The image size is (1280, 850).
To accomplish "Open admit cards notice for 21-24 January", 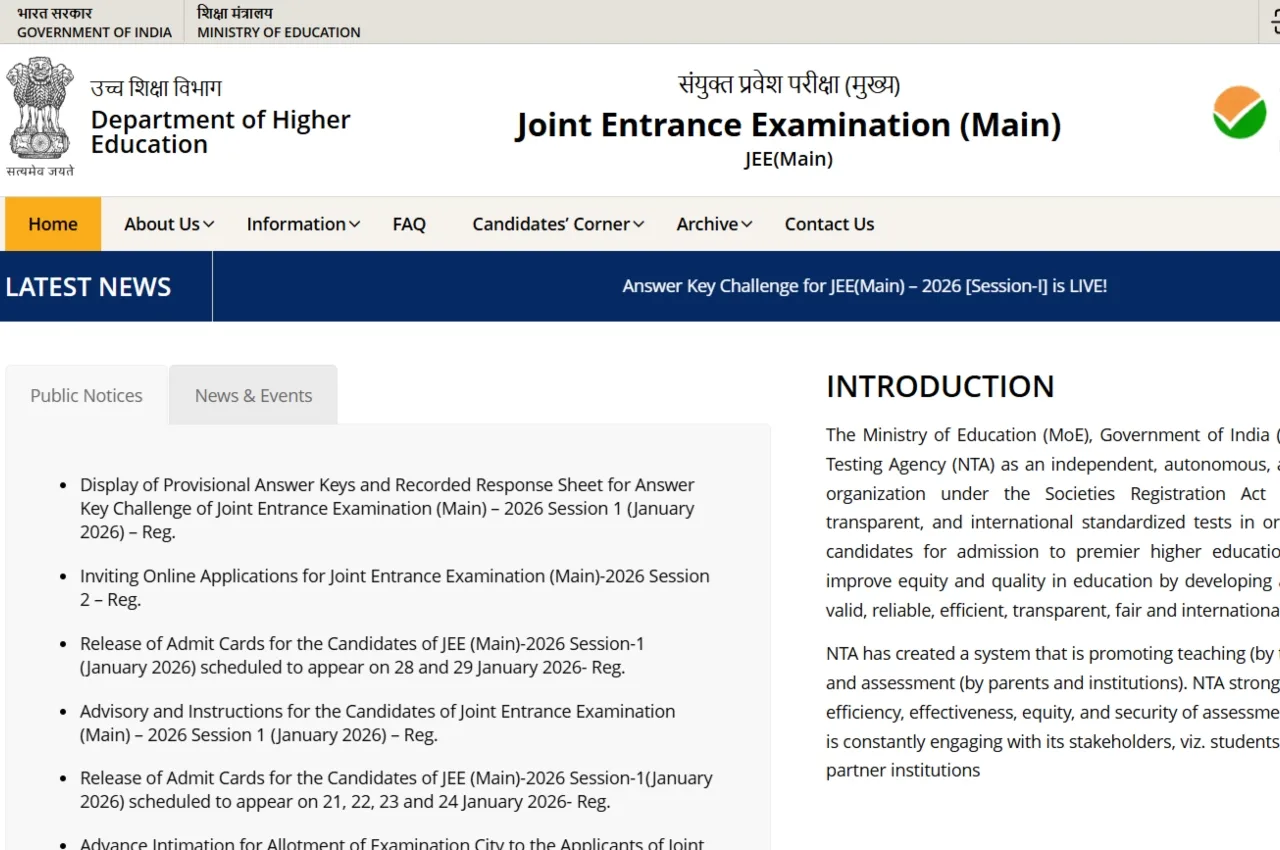I will pyautogui.click(x=396, y=789).
